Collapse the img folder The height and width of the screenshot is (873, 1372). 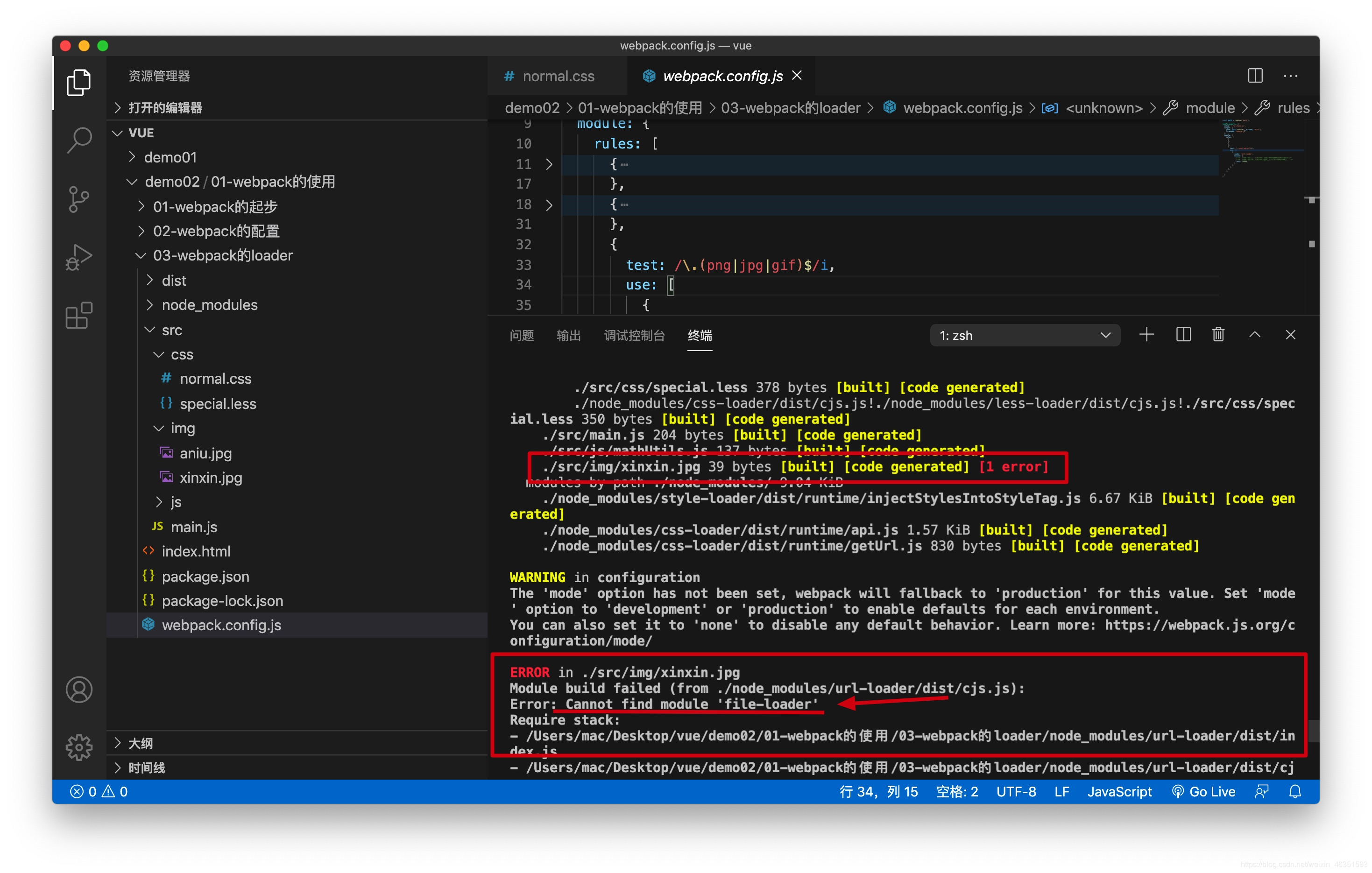[x=297, y=428]
